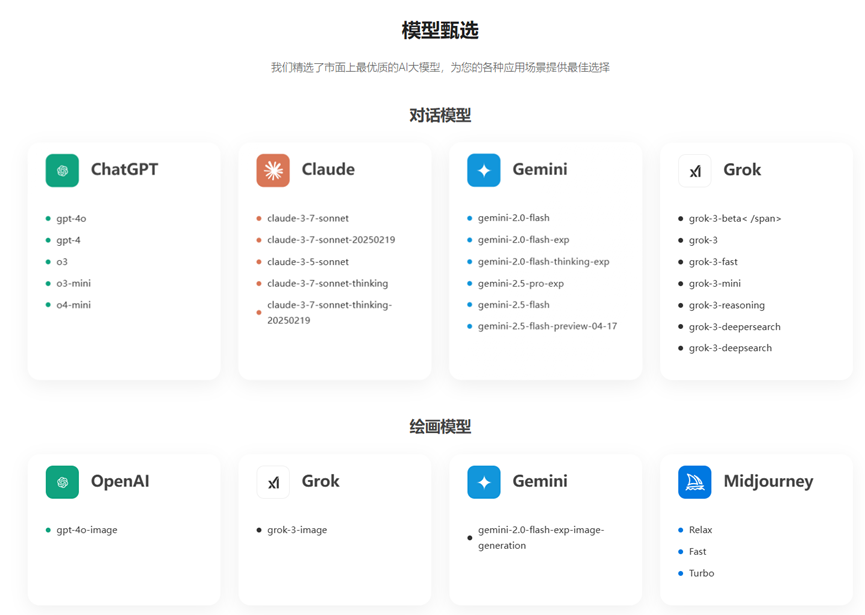This screenshot has height=615, width=865.
Task: Click the ChatGPT card title
Action: pos(125,169)
